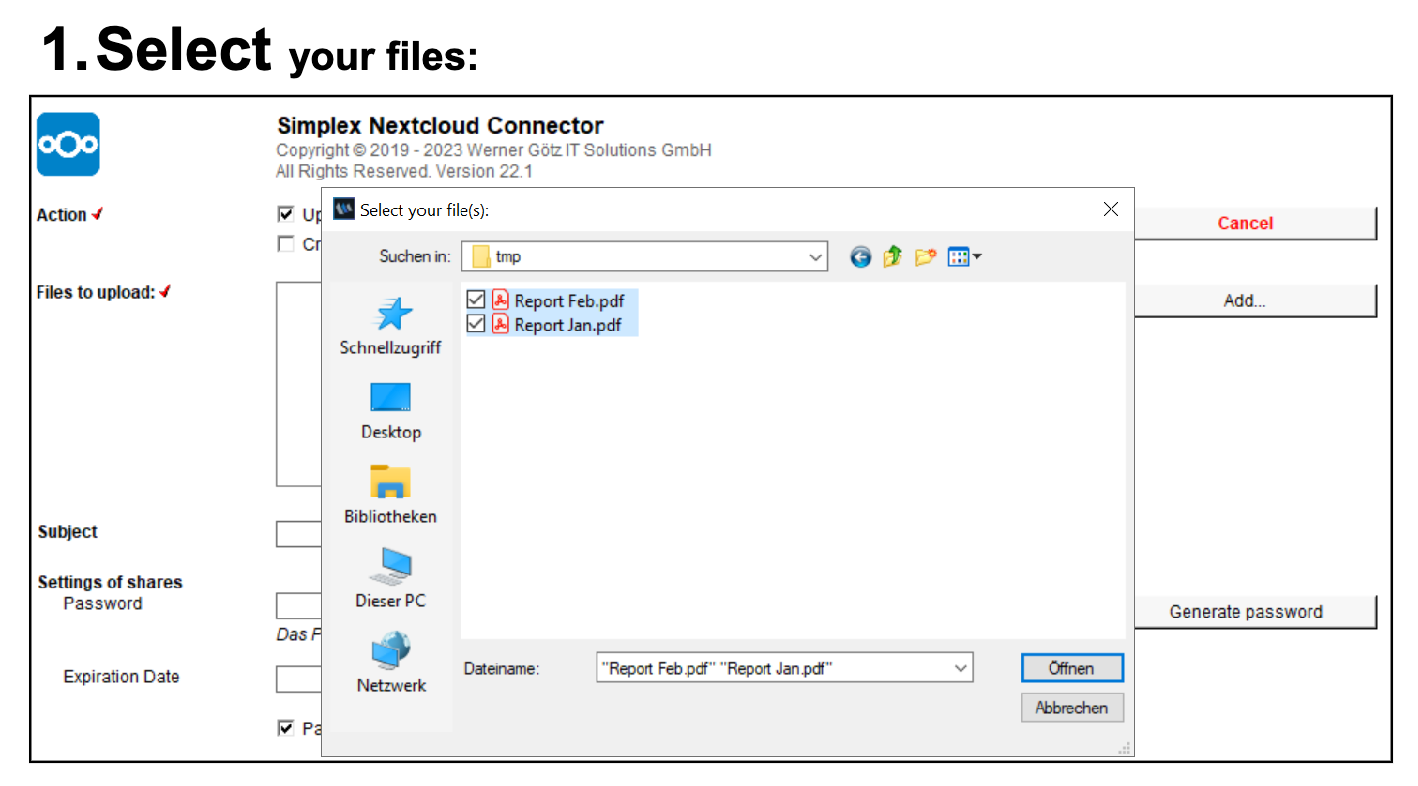Create a new folder icon
Viewport: 1418px width, 786px height.
925,257
